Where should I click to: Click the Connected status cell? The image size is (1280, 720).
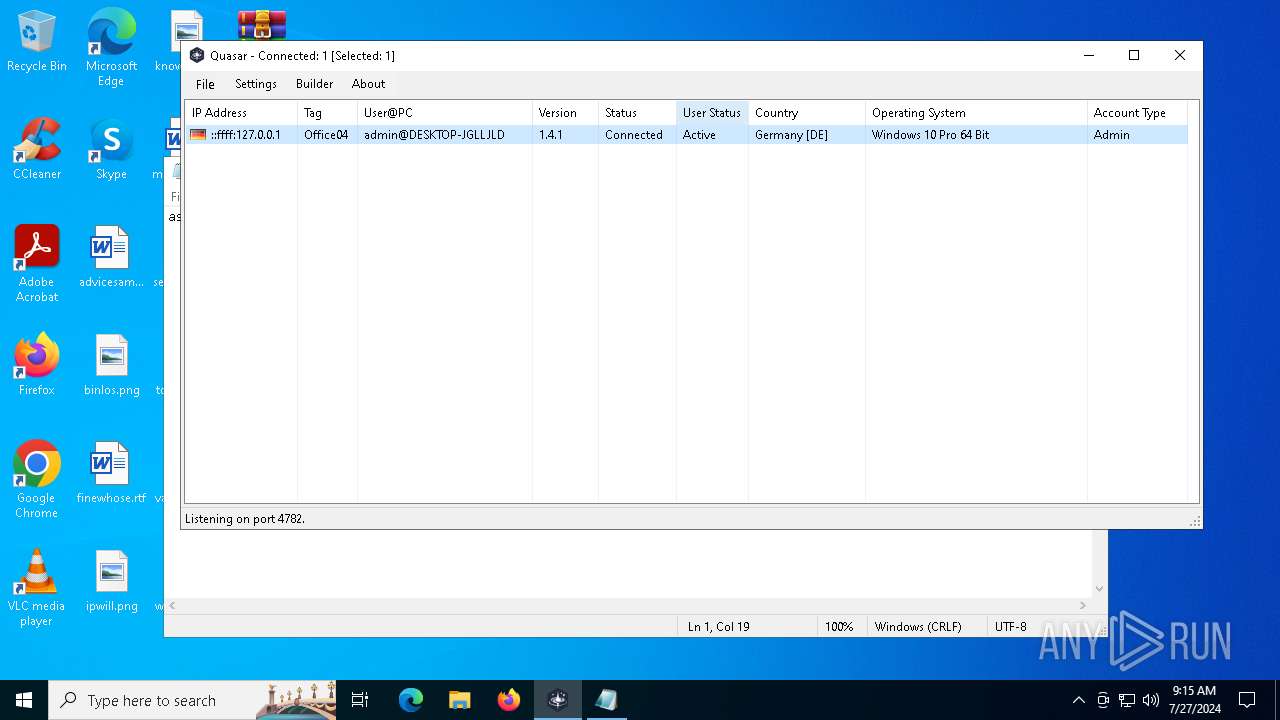click(x=633, y=135)
